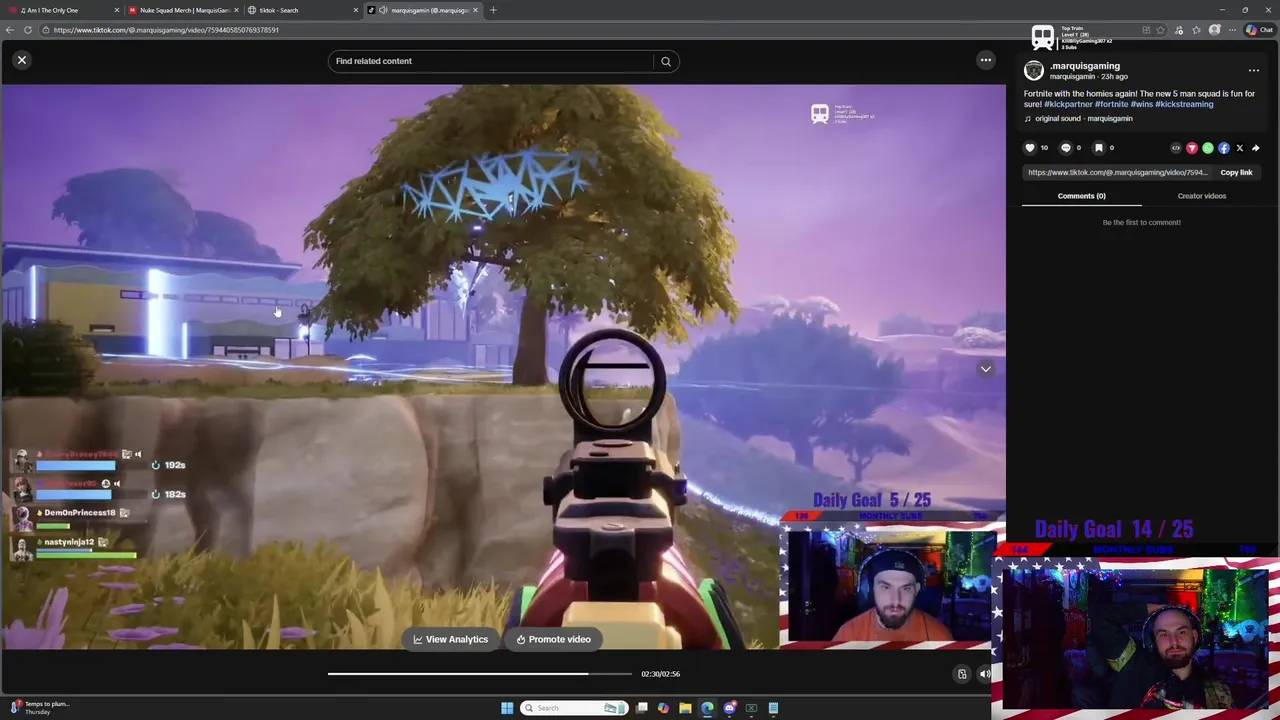Open the #wins hashtag
The image size is (1280, 720).
pos(1142,104)
